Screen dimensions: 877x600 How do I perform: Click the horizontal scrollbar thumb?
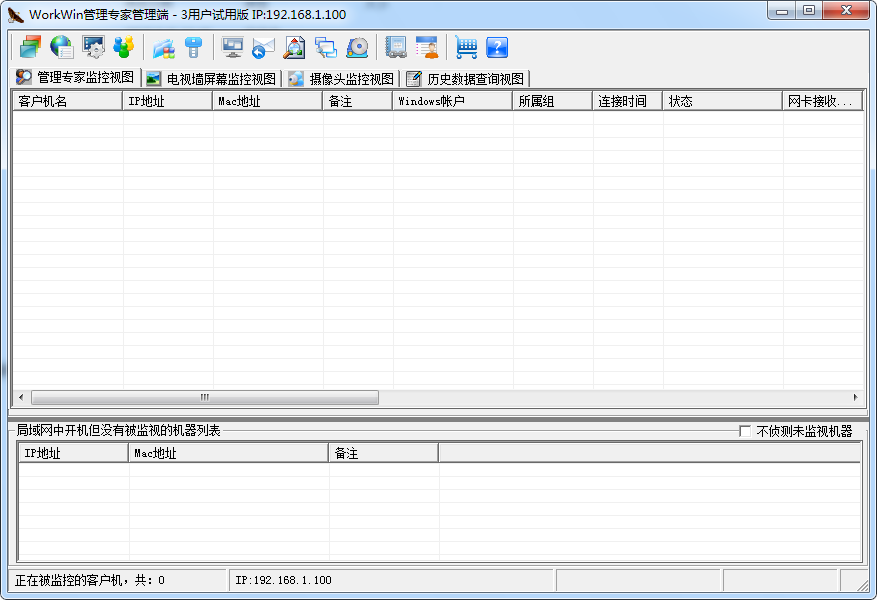[204, 397]
